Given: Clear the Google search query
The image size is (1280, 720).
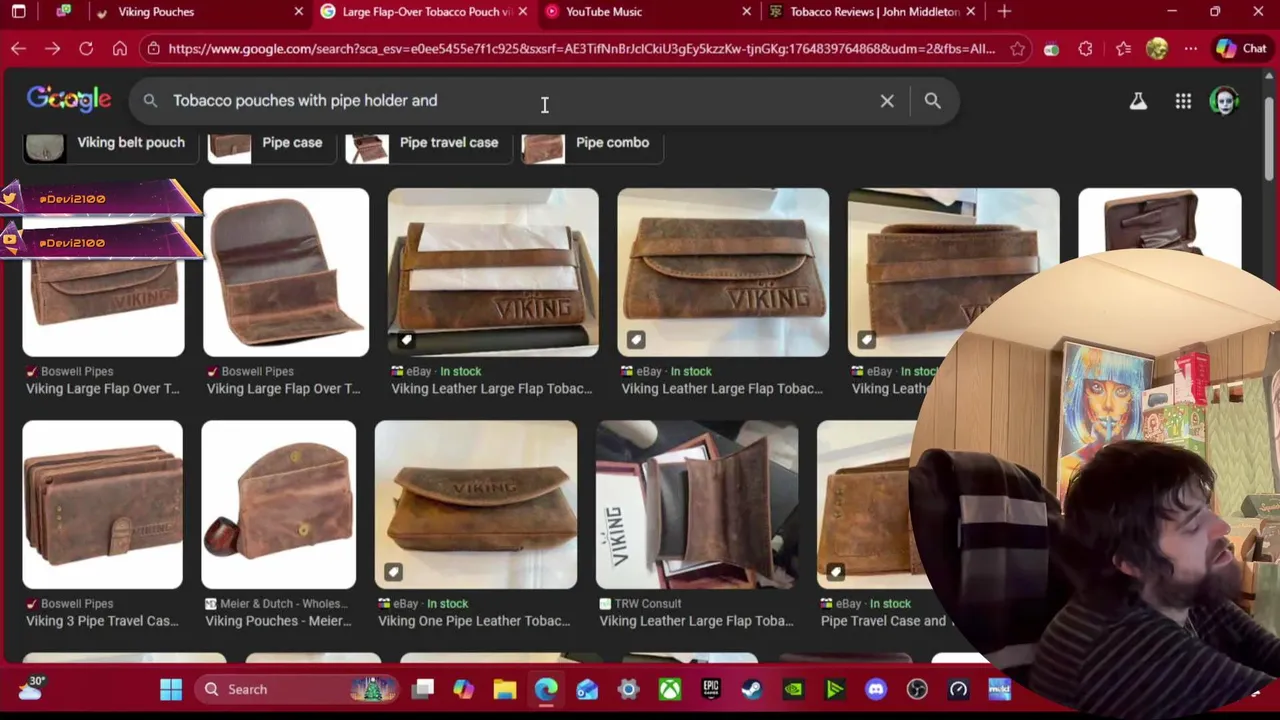Looking at the screenshot, I should 887,100.
